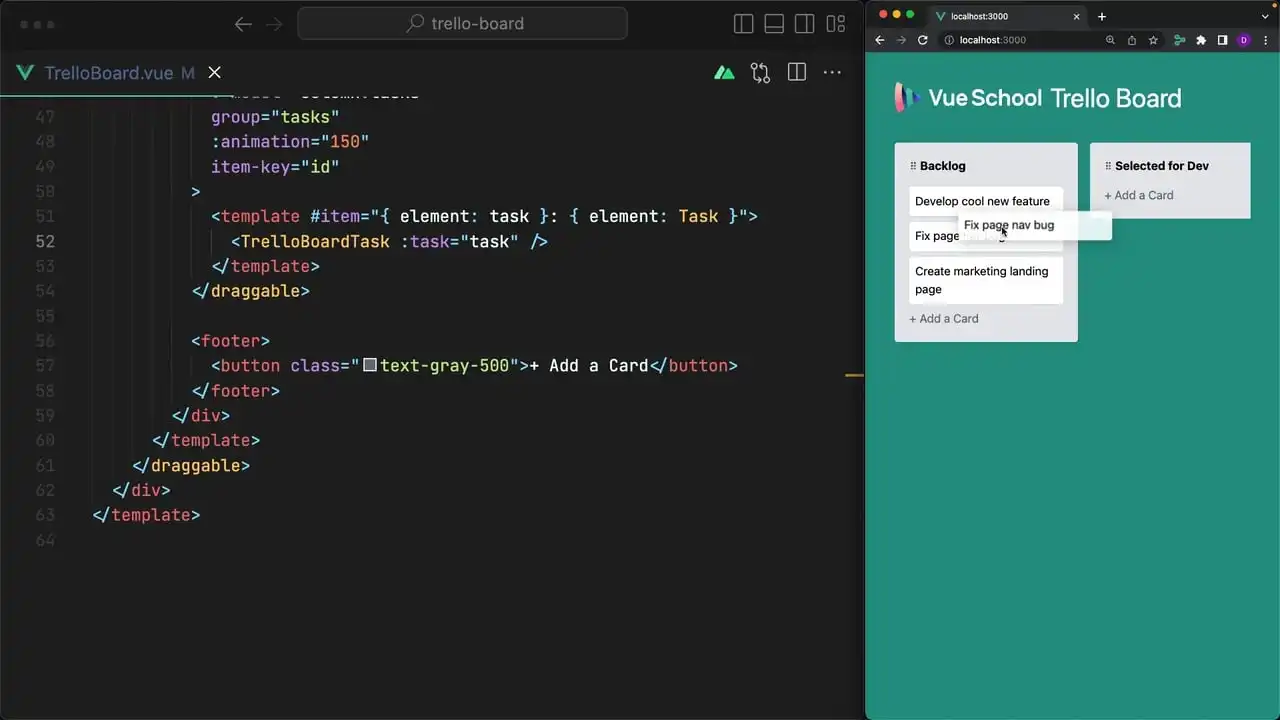The height and width of the screenshot is (720, 1280).
Task: Click the opening footer tag in code
Action: click(231, 340)
